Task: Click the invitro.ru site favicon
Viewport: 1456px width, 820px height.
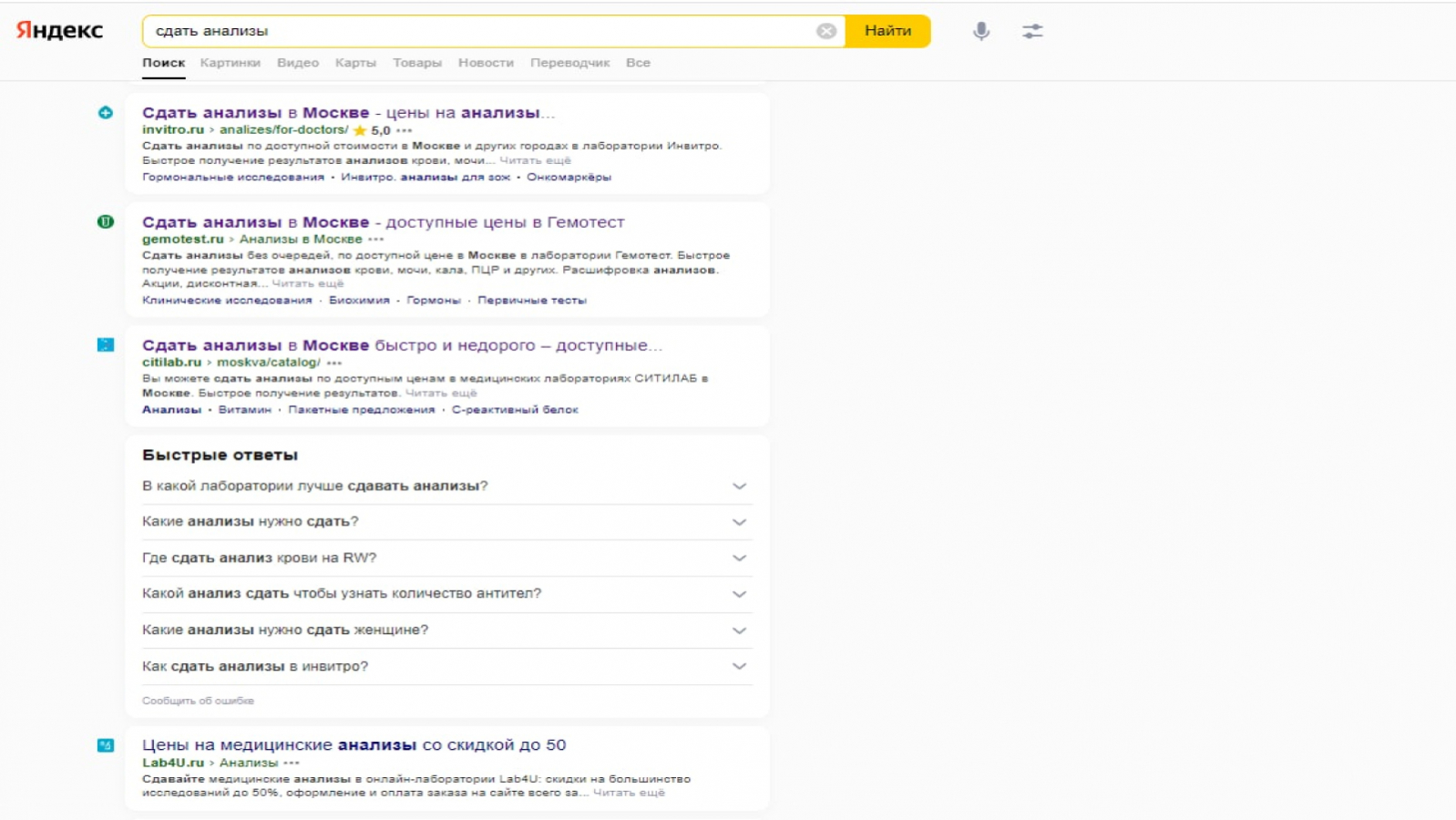Action: 106,113
